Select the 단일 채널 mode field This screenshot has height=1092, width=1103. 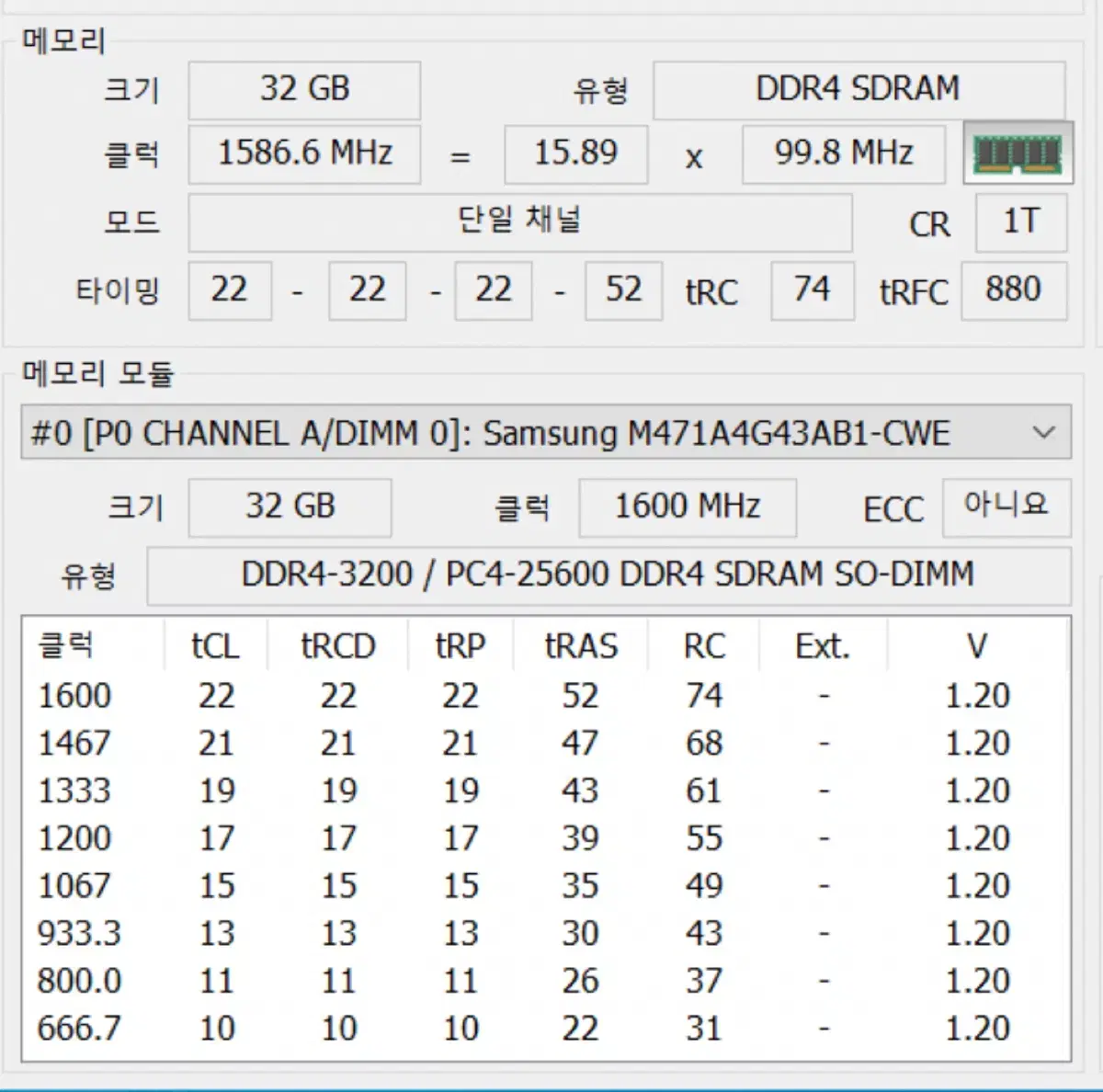(520, 222)
